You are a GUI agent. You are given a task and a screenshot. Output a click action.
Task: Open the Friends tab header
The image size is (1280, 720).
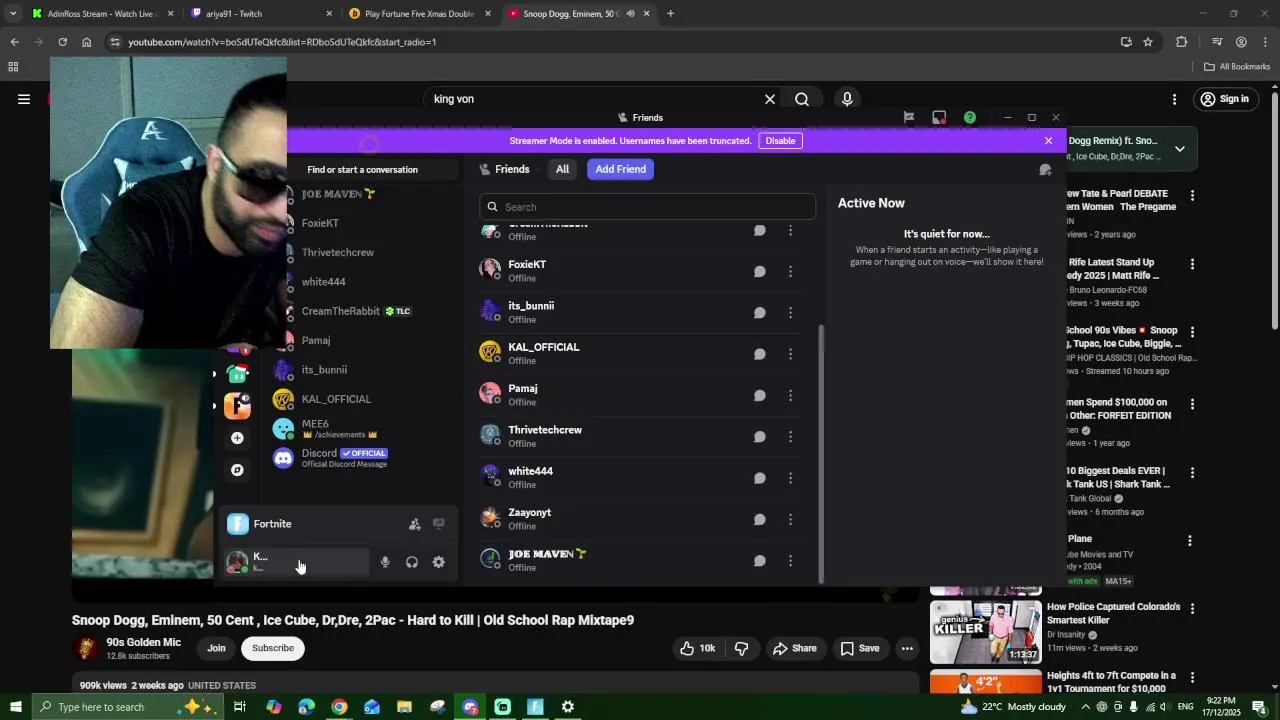[x=505, y=169]
